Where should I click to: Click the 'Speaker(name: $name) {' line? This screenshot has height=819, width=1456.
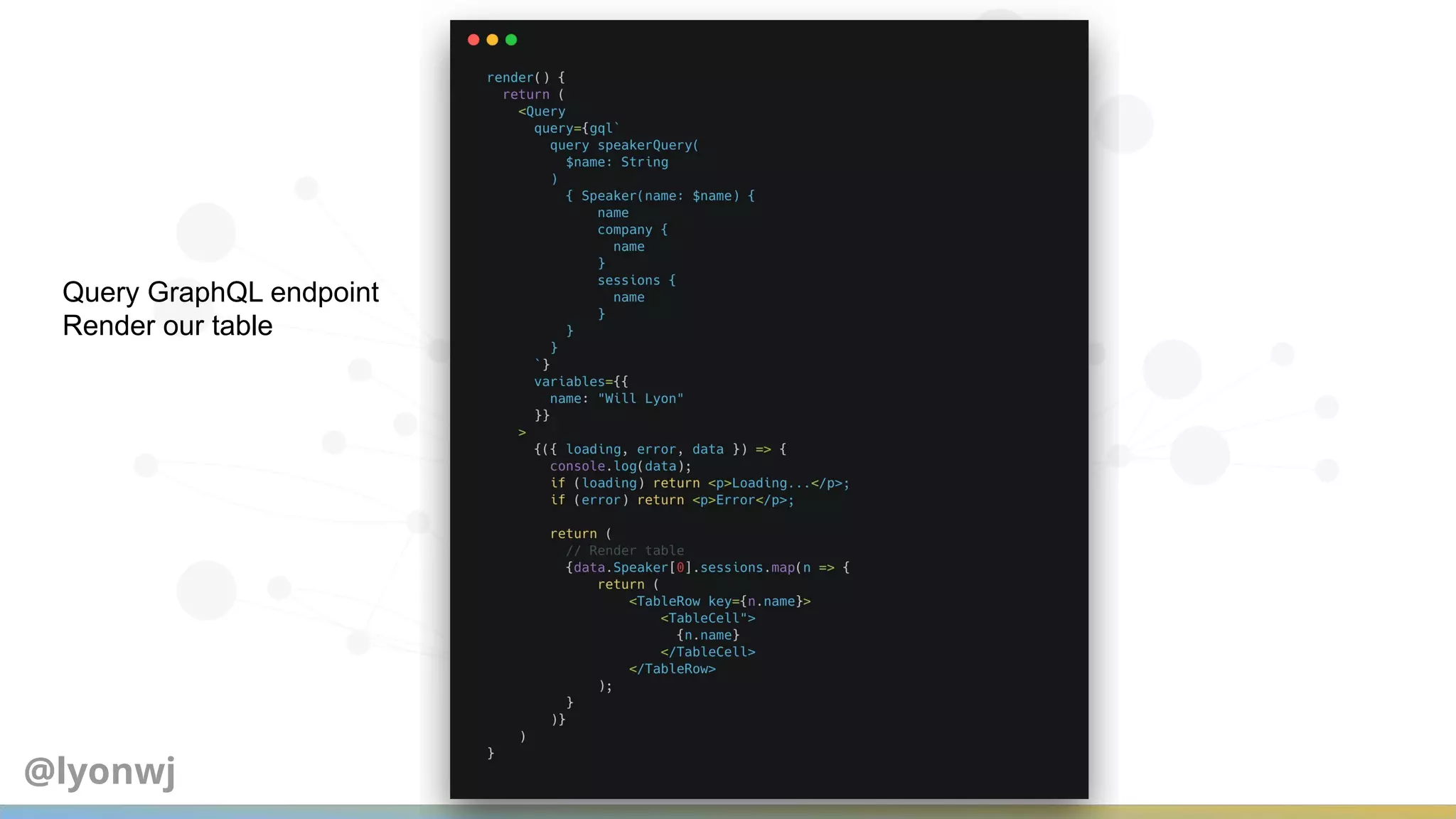(660, 196)
